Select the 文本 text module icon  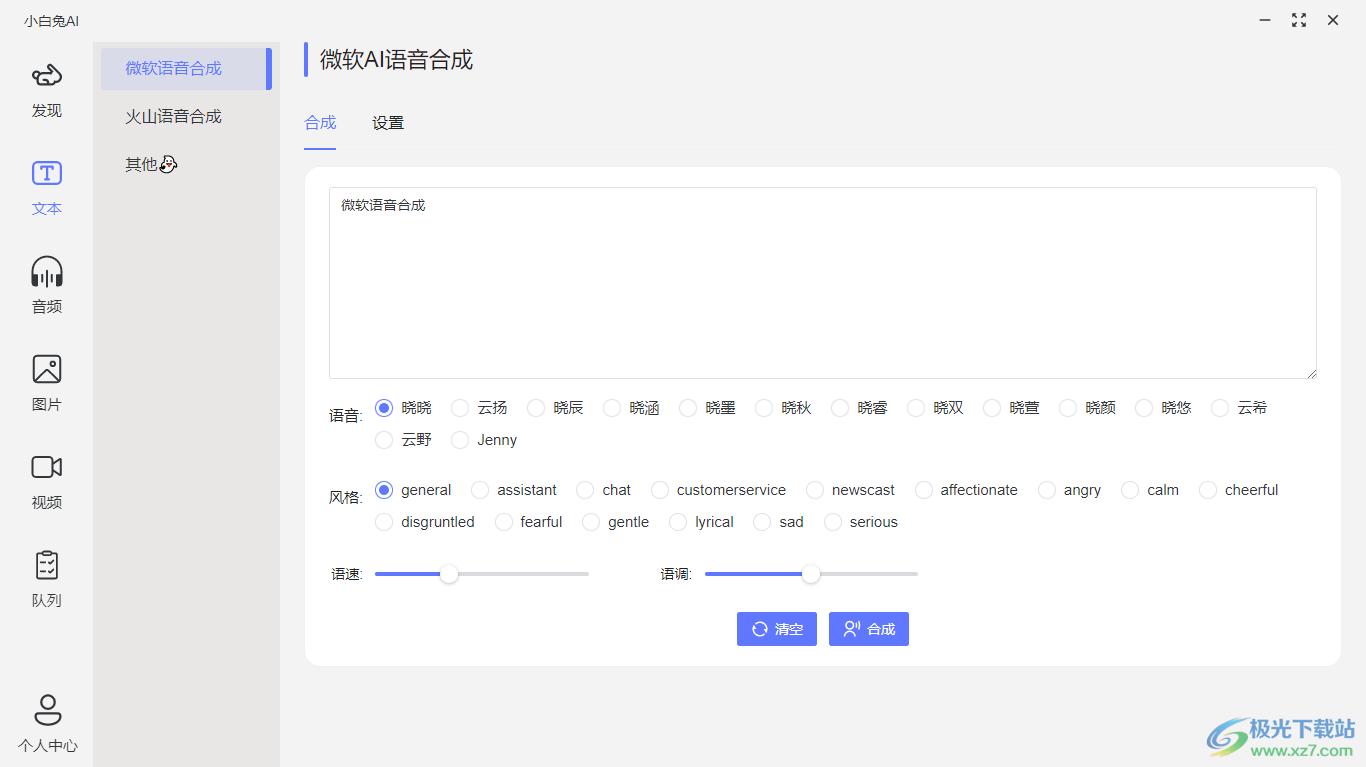pos(47,173)
